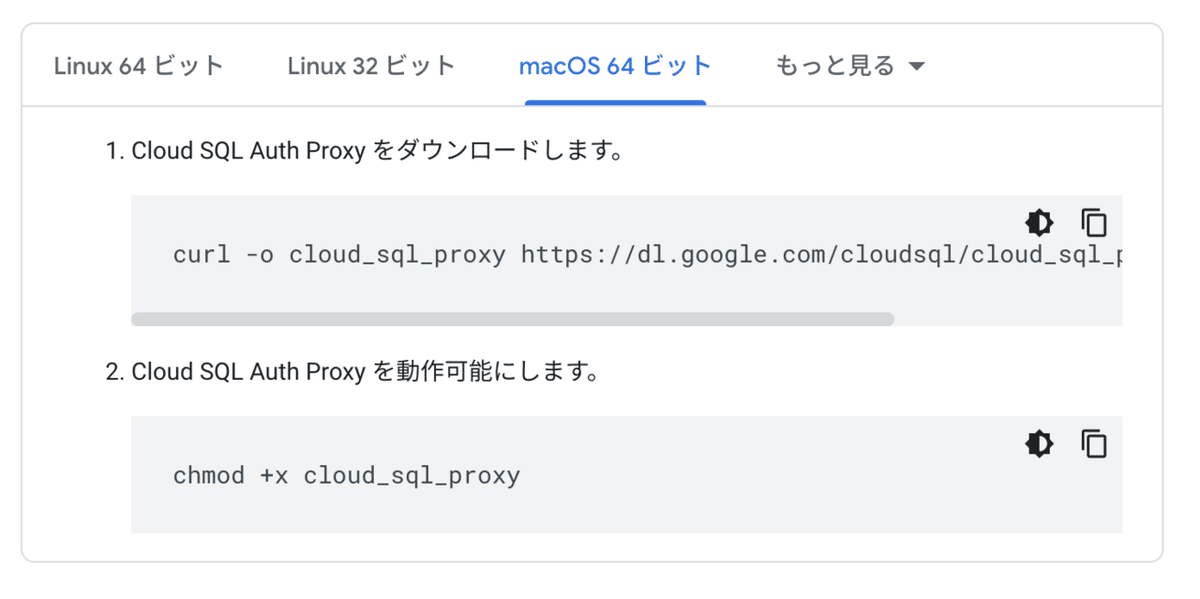Expand the chevron next to もっと見る
1200x599 pixels.
916,65
